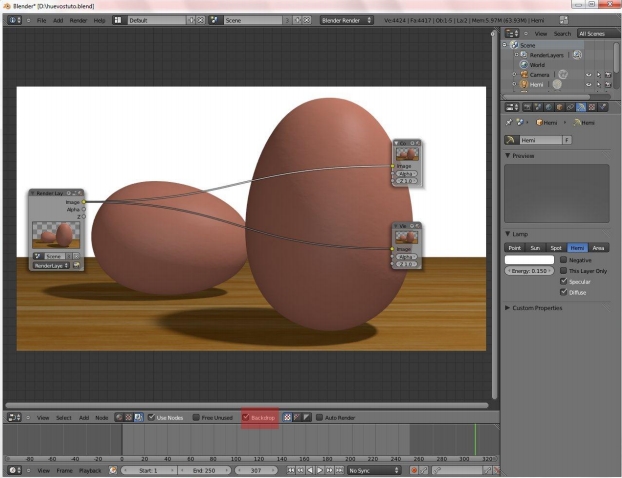Add a new screen layout with plus icon
This screenshot has width=622, height=478.
click(191, 20)
